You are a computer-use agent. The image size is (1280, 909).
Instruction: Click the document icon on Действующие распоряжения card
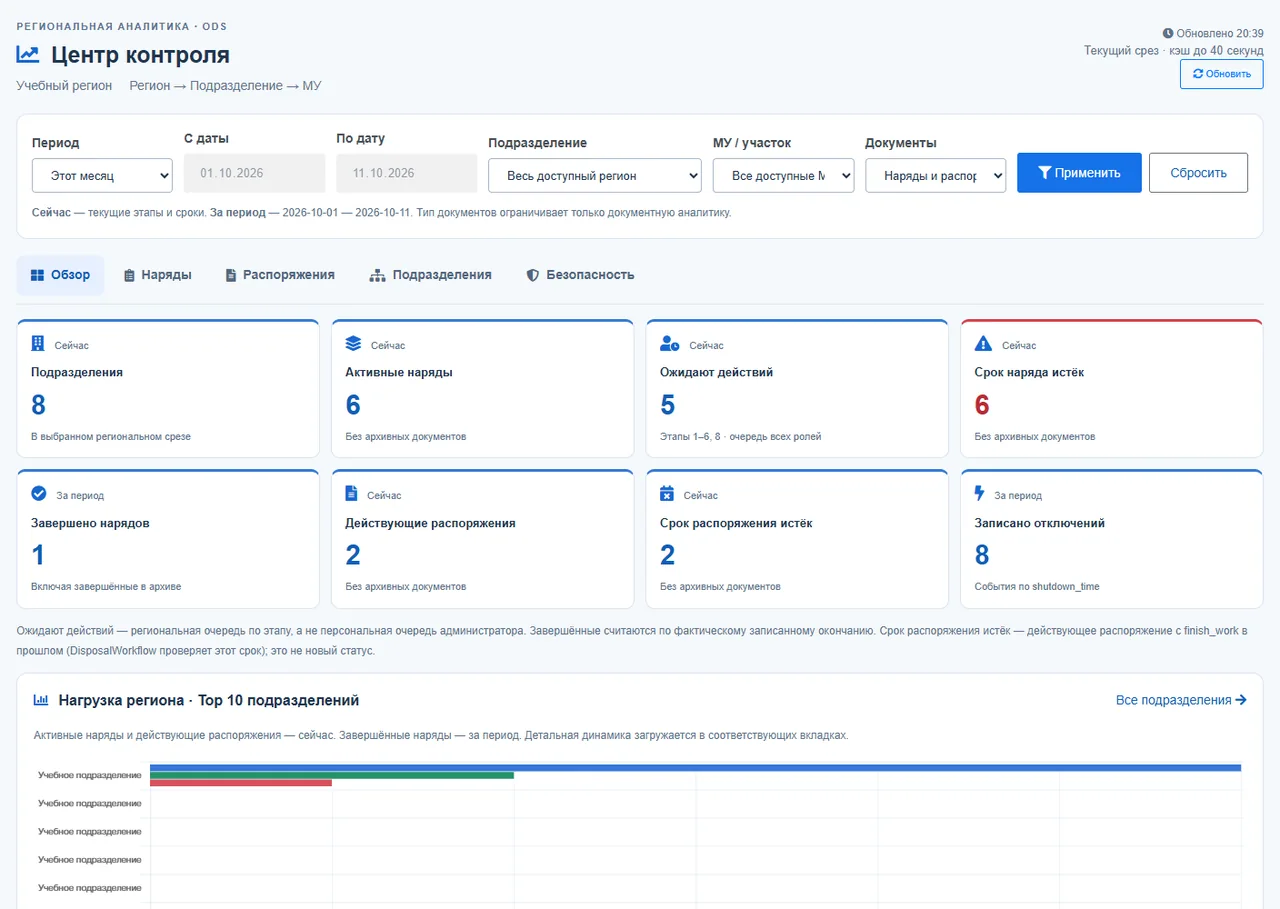(351, 493)
